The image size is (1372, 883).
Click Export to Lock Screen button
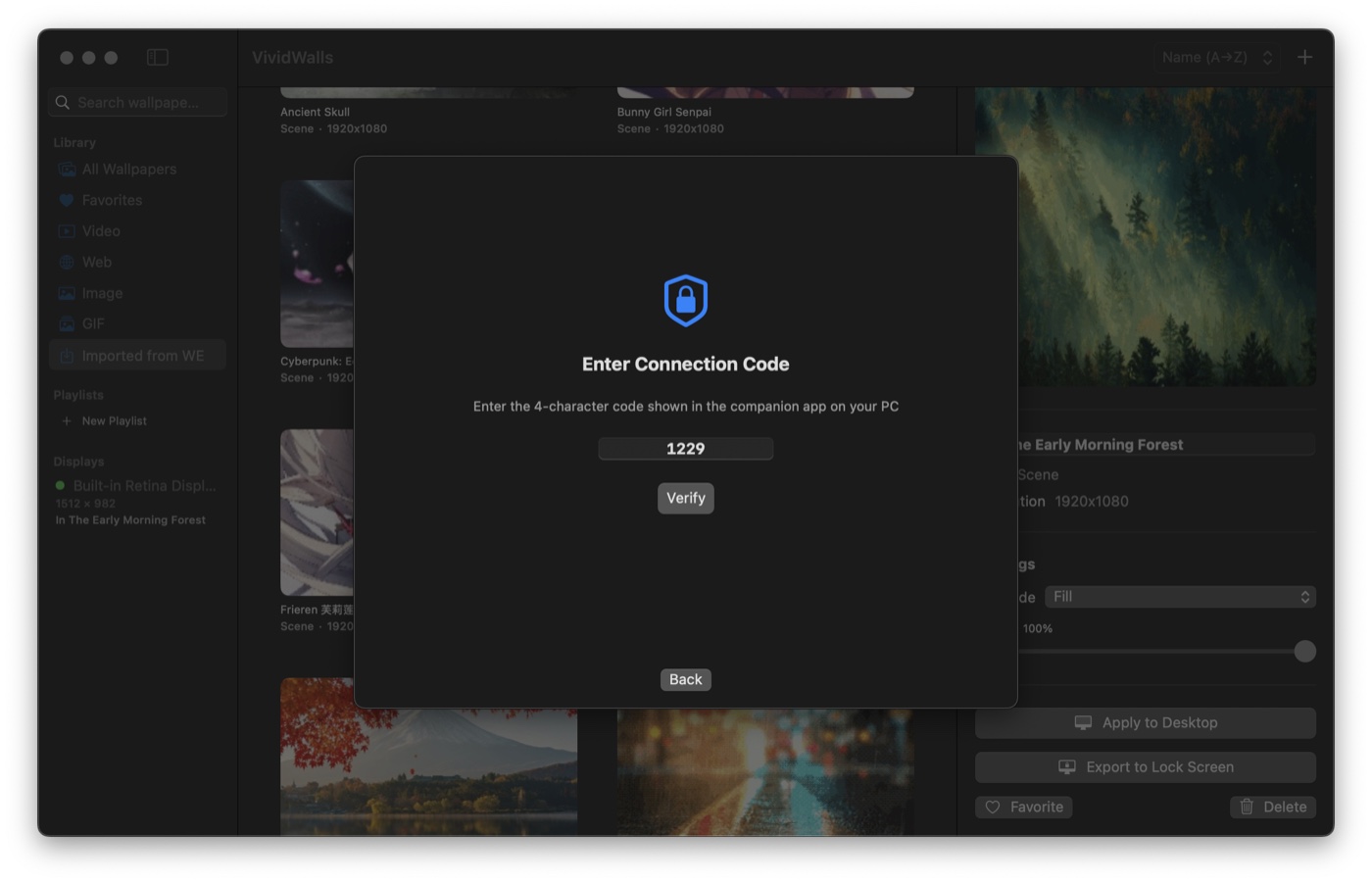(x=1146, y=767)
